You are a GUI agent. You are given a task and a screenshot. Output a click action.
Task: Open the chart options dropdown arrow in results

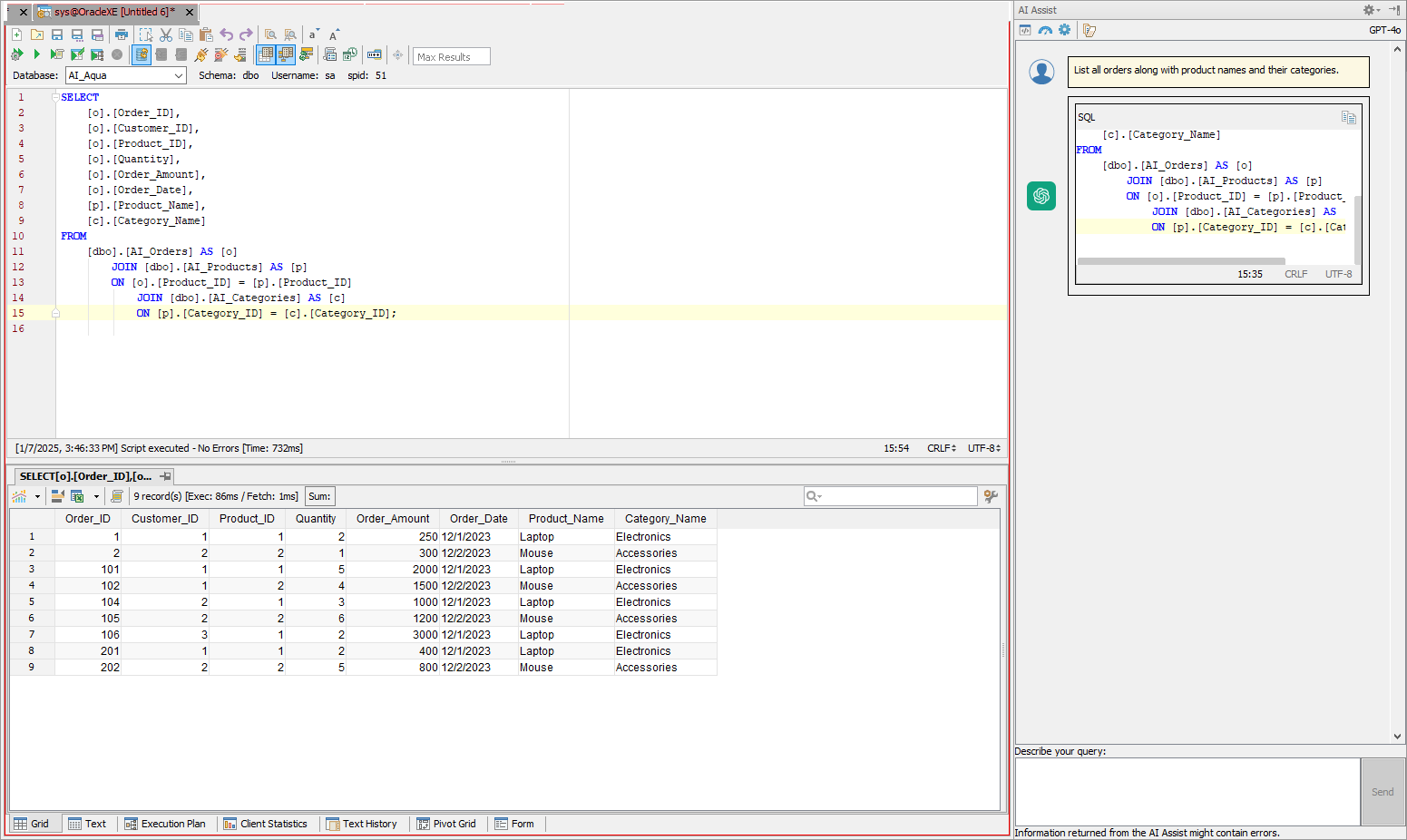click(x=37, y=496)
